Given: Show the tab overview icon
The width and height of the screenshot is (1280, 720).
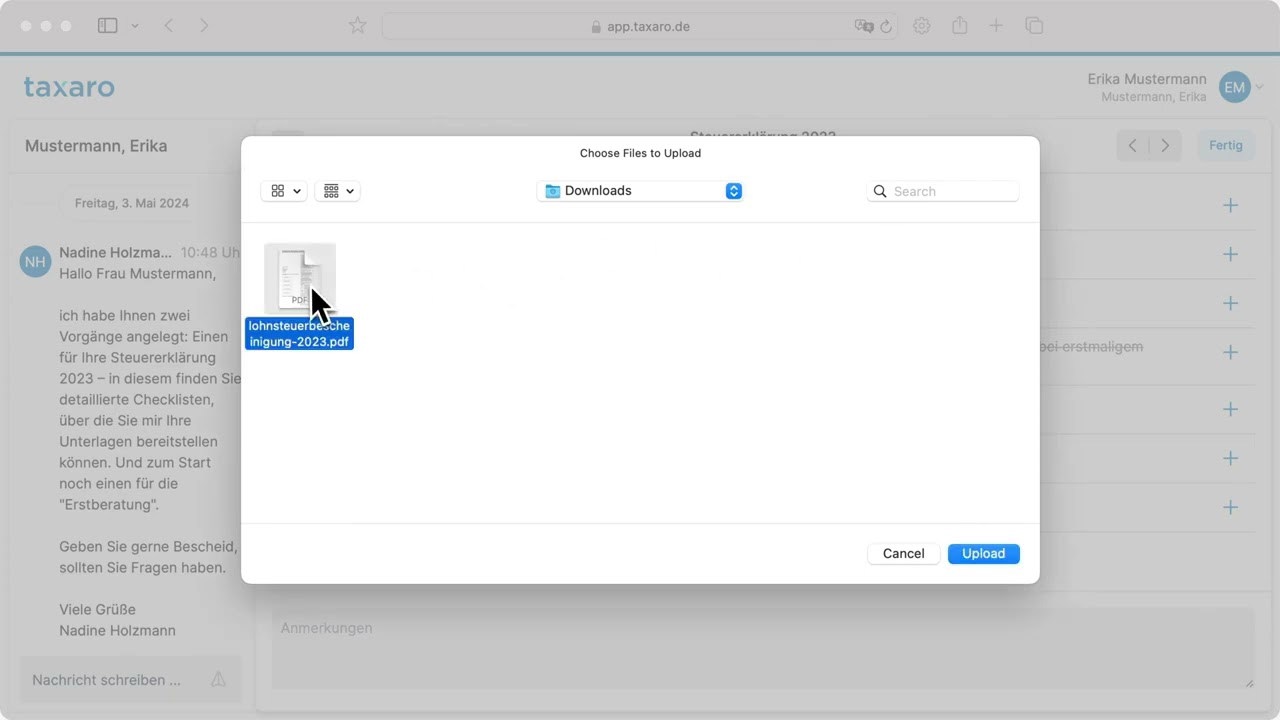Looking at the screenshot, I should [x=1034, y=26].
